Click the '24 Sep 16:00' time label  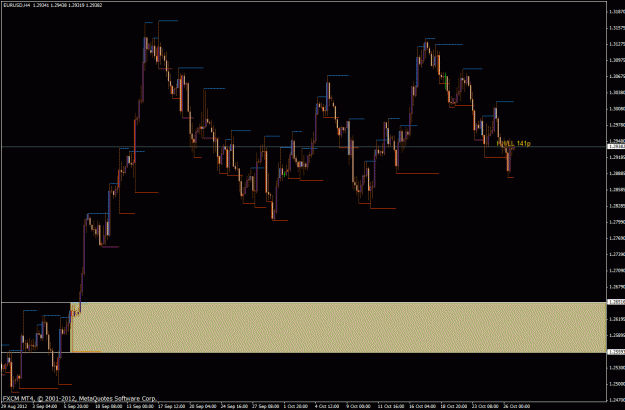(x=234, y=406)
